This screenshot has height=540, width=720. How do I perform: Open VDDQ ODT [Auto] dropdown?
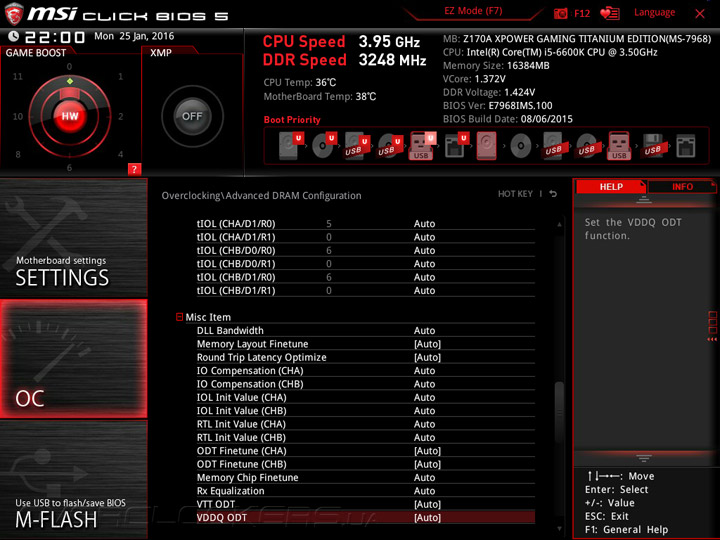pyautogui.click(x=427, y=518)
